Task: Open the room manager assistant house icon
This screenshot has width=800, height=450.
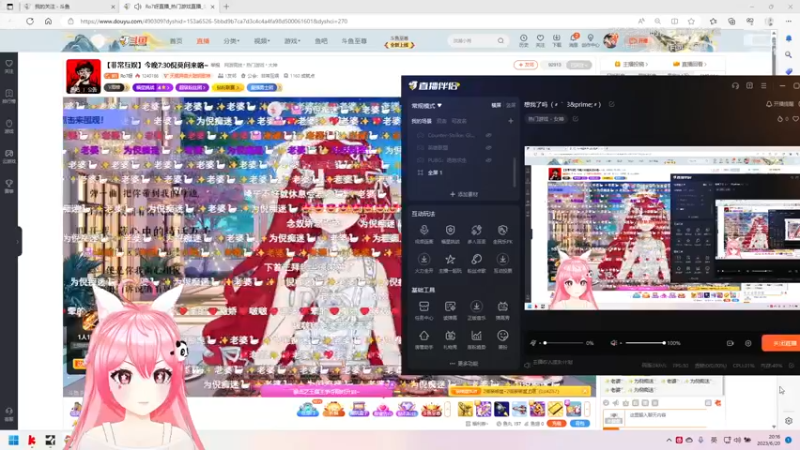Action: pos(423,336)
